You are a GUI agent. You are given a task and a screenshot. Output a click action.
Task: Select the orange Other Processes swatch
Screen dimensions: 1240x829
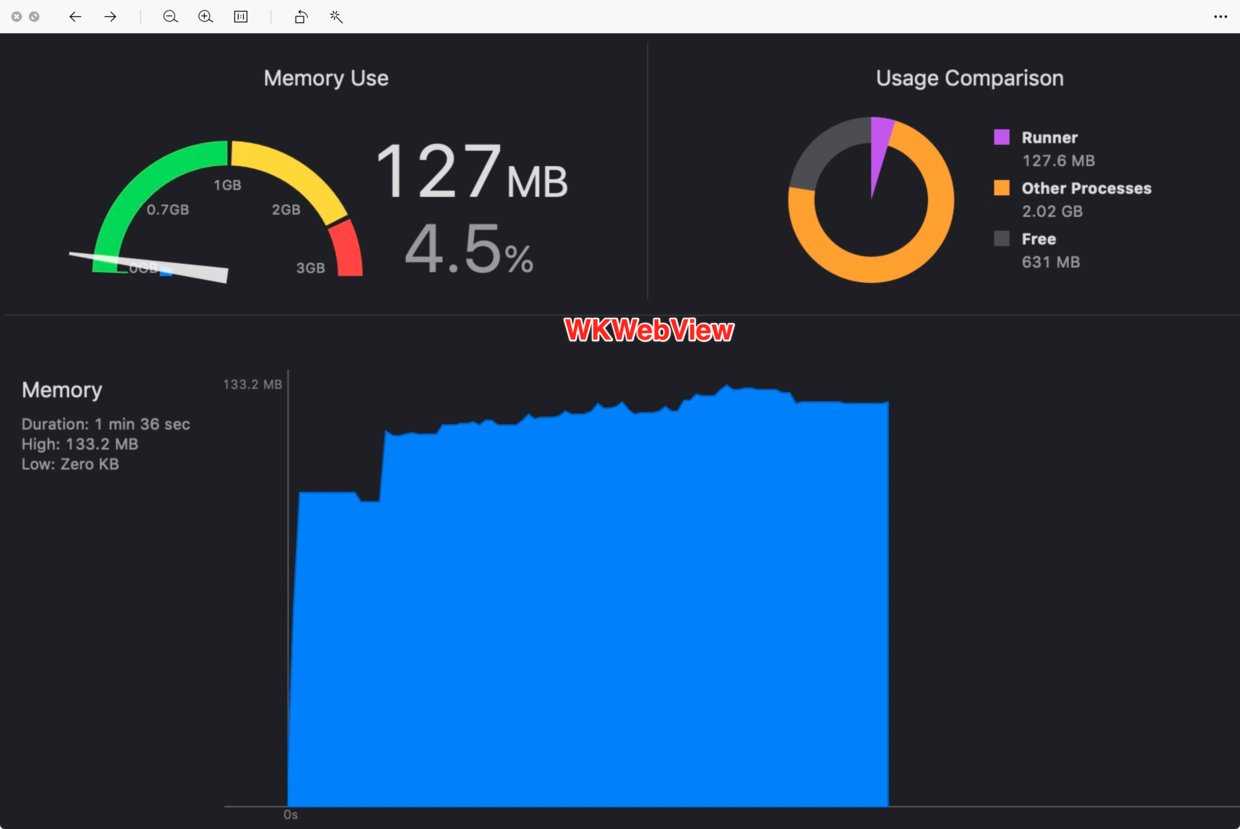coord(1001,188)
